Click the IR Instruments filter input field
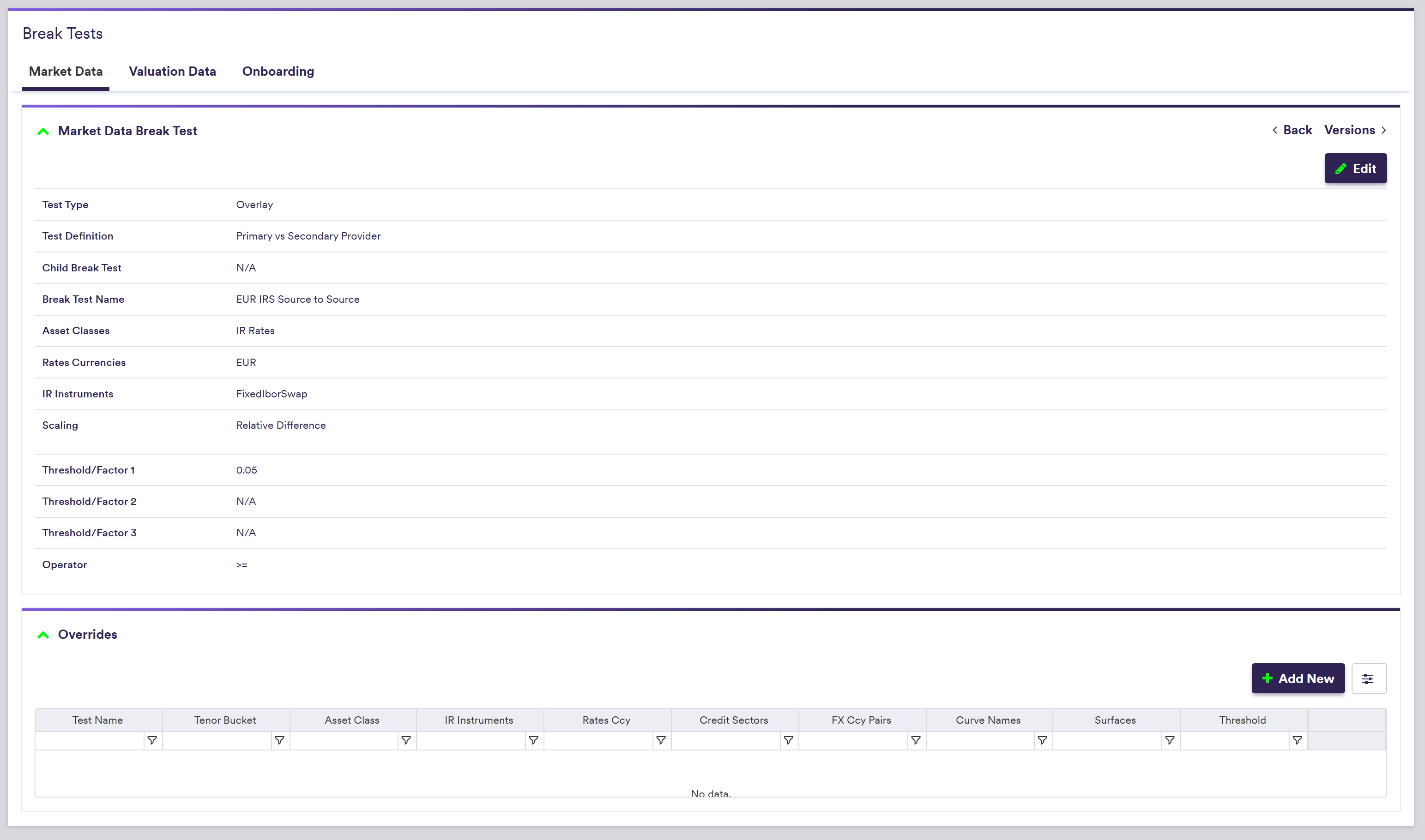1425x840 pixels. (x=471, y=740)
